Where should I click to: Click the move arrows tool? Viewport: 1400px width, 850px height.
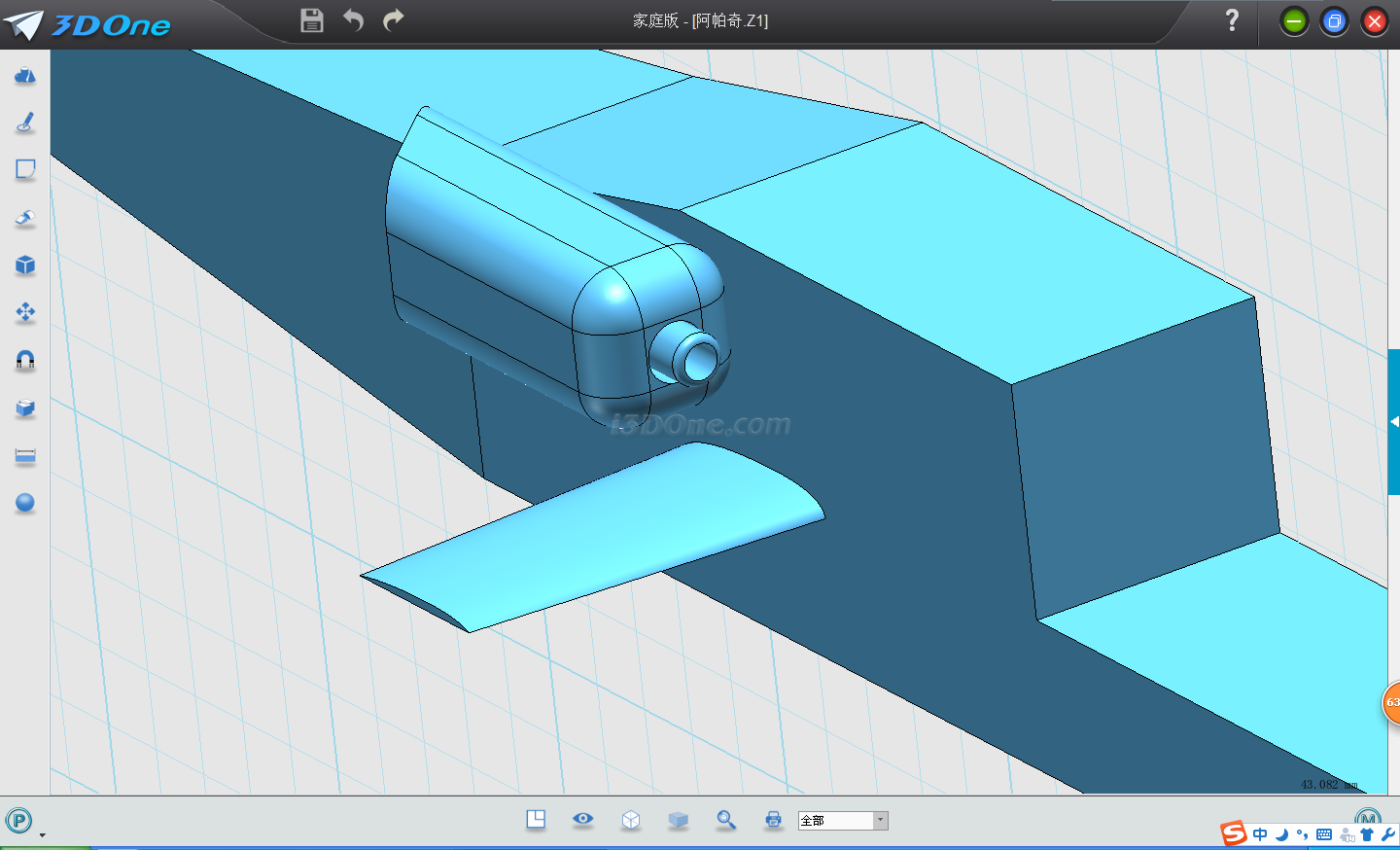click(x=25, y=312)
